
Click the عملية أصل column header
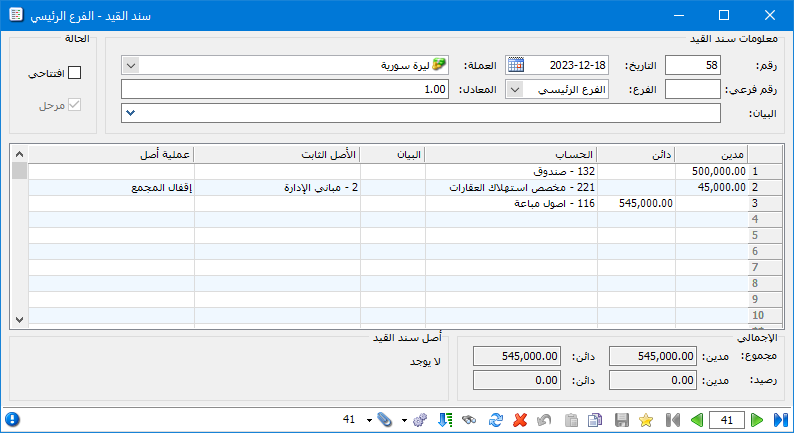(x=111, y=155)
